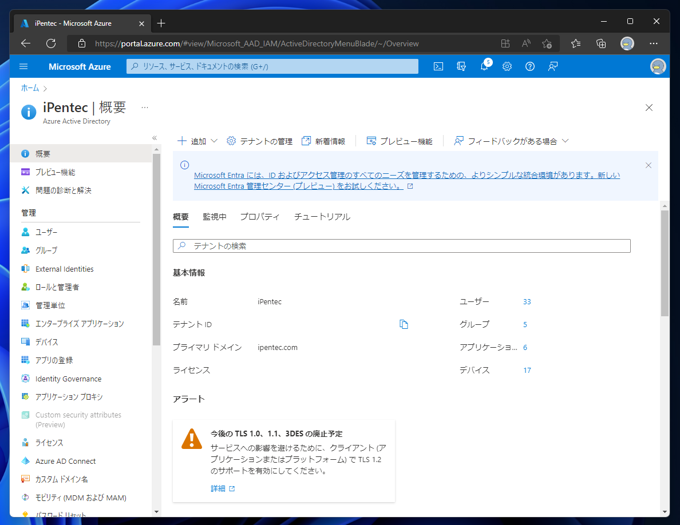The height and width of the screenshot is (525, 680).
Task: Add this page to browser favorites
Action: pos(547,43)
